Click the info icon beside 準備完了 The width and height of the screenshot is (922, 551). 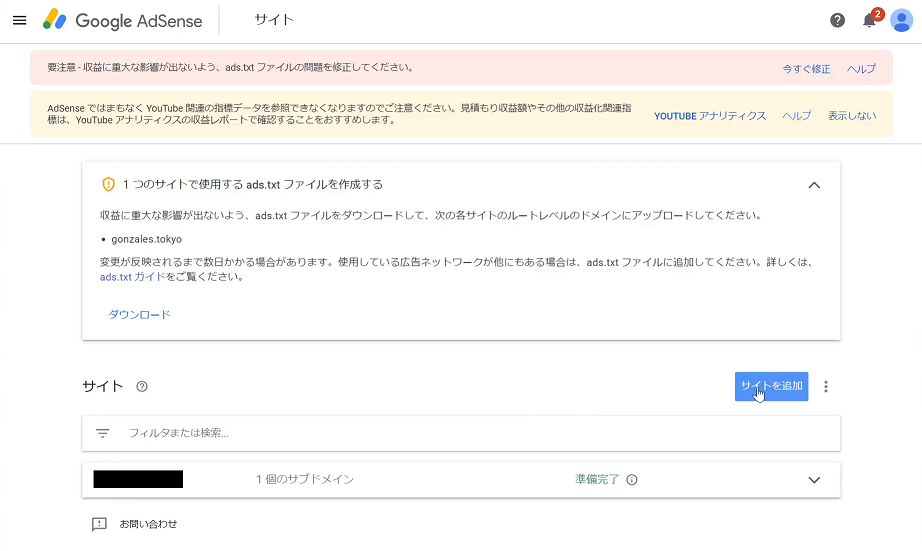click(632, 480)
